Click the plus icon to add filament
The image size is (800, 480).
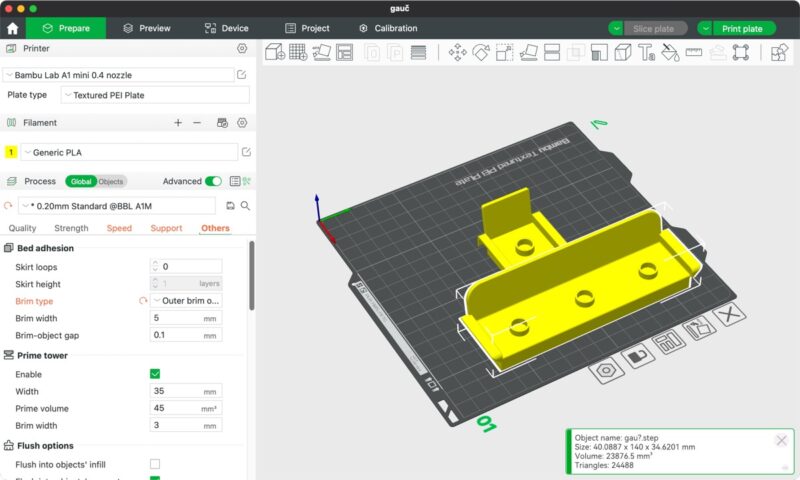(178, 123)
